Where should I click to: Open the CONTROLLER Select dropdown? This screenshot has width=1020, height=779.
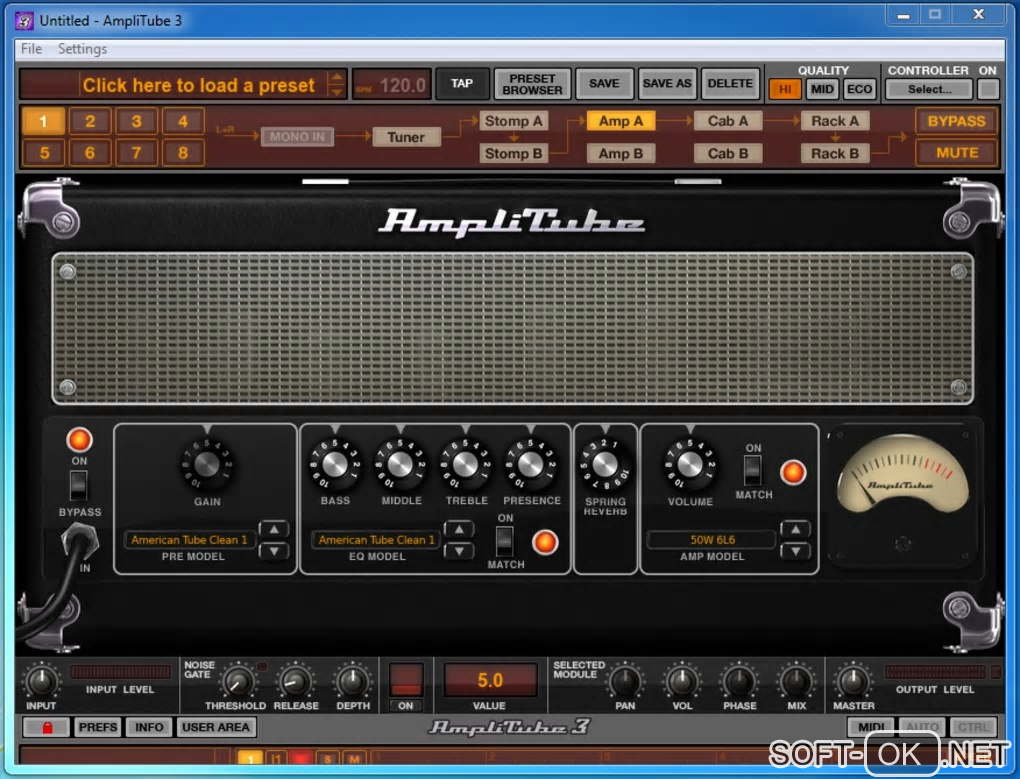coord(929,89)
